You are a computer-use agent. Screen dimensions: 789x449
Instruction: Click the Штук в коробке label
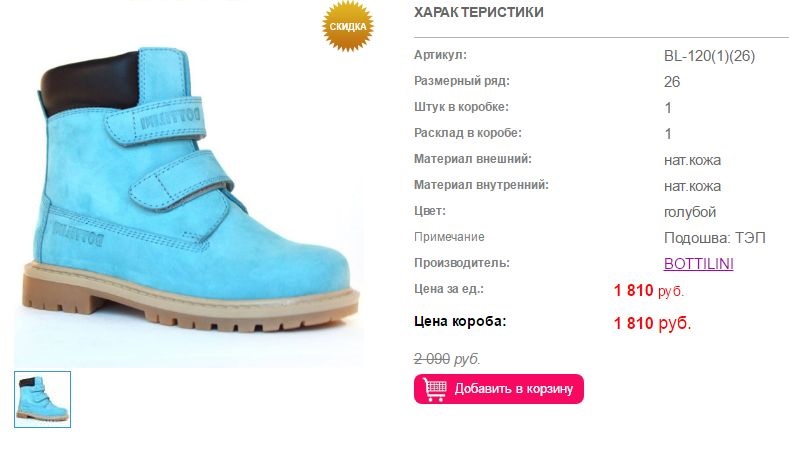[x=461, y=107]
